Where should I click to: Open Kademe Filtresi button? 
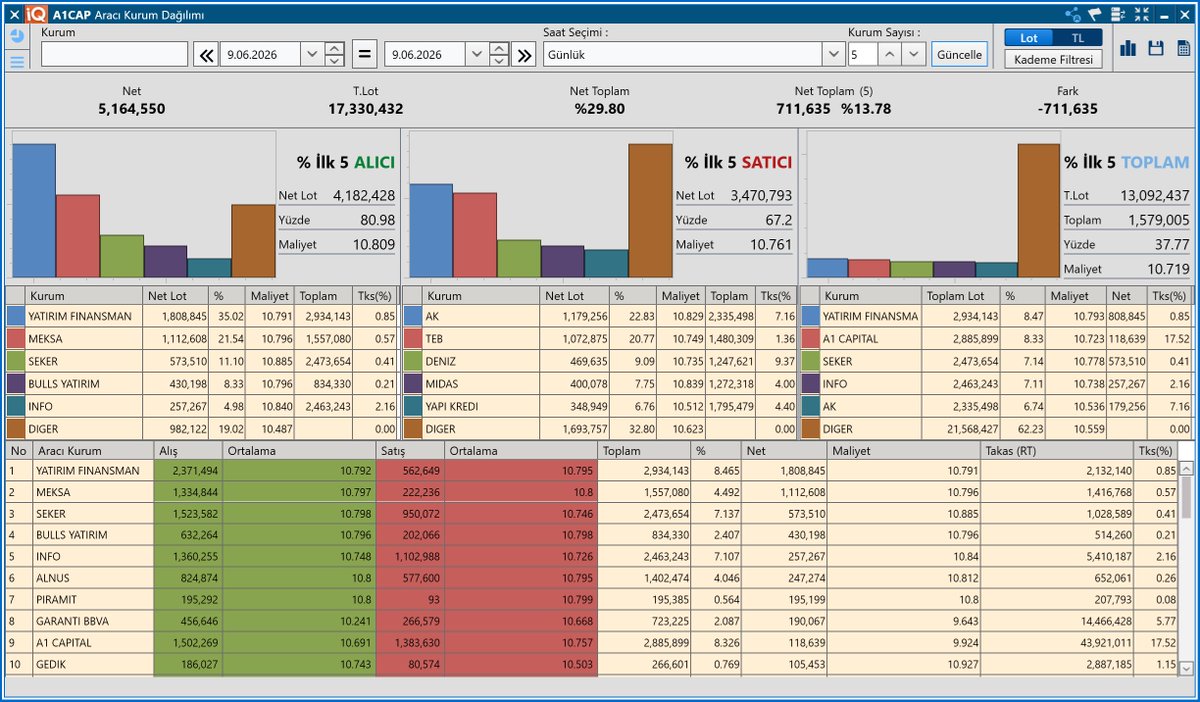point(1053,59)
